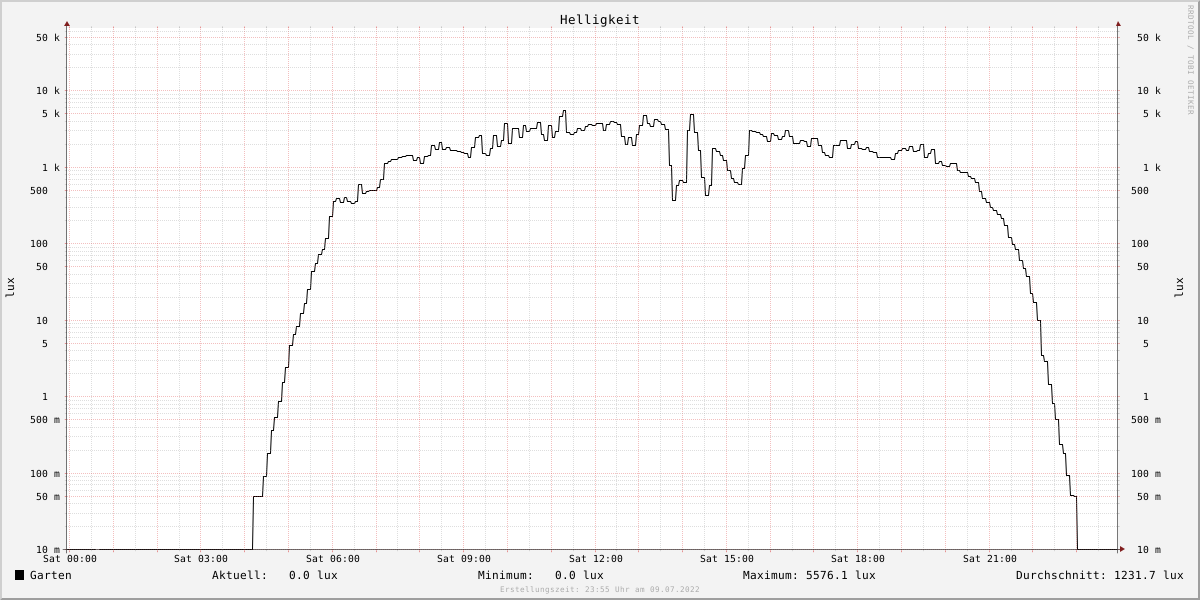Click the 50 k label on right axis
Screen dimensions: 1200x600
[1149, 38]
